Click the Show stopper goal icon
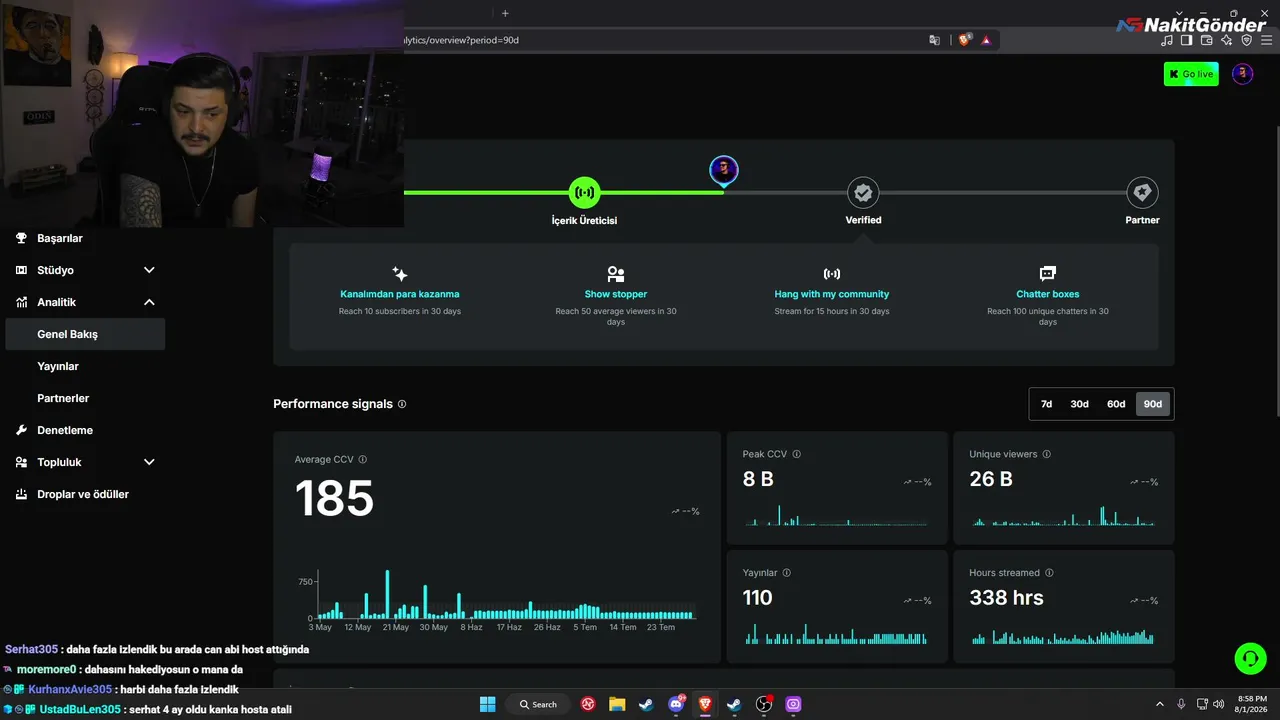The height and width of the screenshot is (720, 1280). (x=616, y=273)
